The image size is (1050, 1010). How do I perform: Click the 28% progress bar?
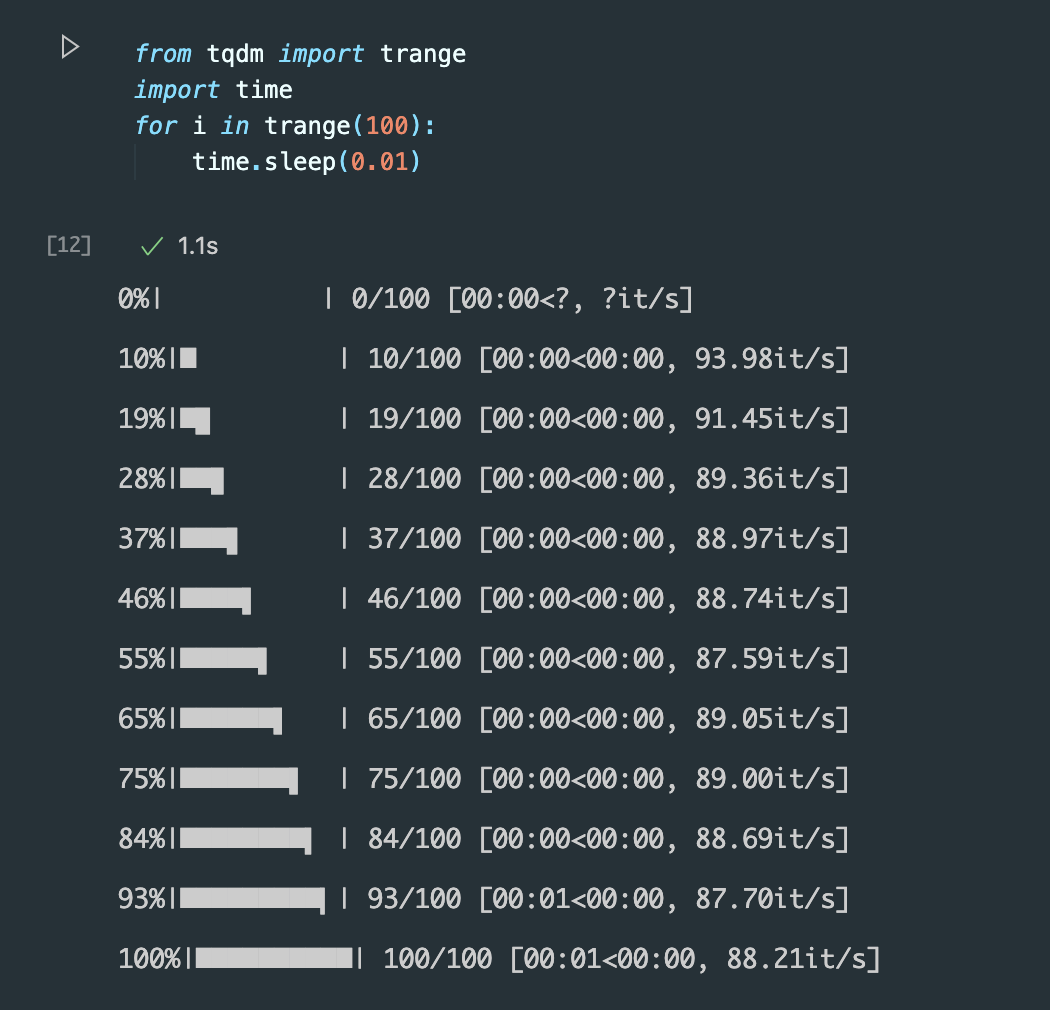[x=202, y=480]
